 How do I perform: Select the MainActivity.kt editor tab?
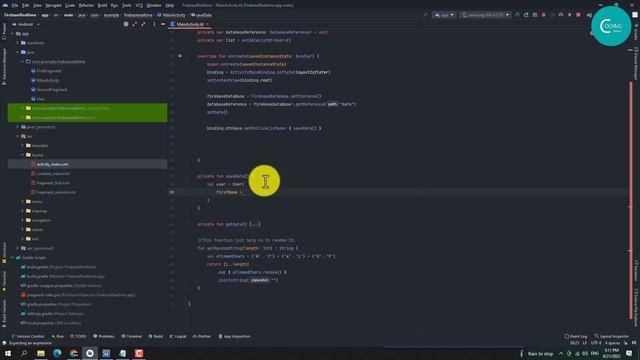[x=190, y=24]
